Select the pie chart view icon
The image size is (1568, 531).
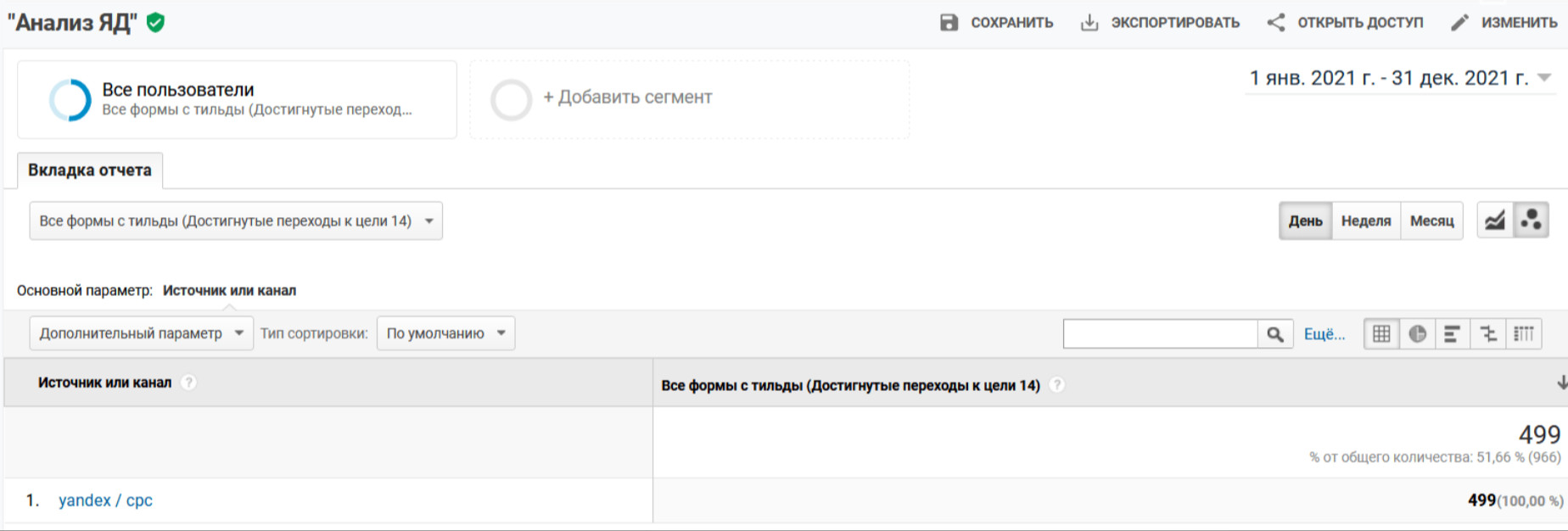pyautogui.click(x=1417, y=334)
